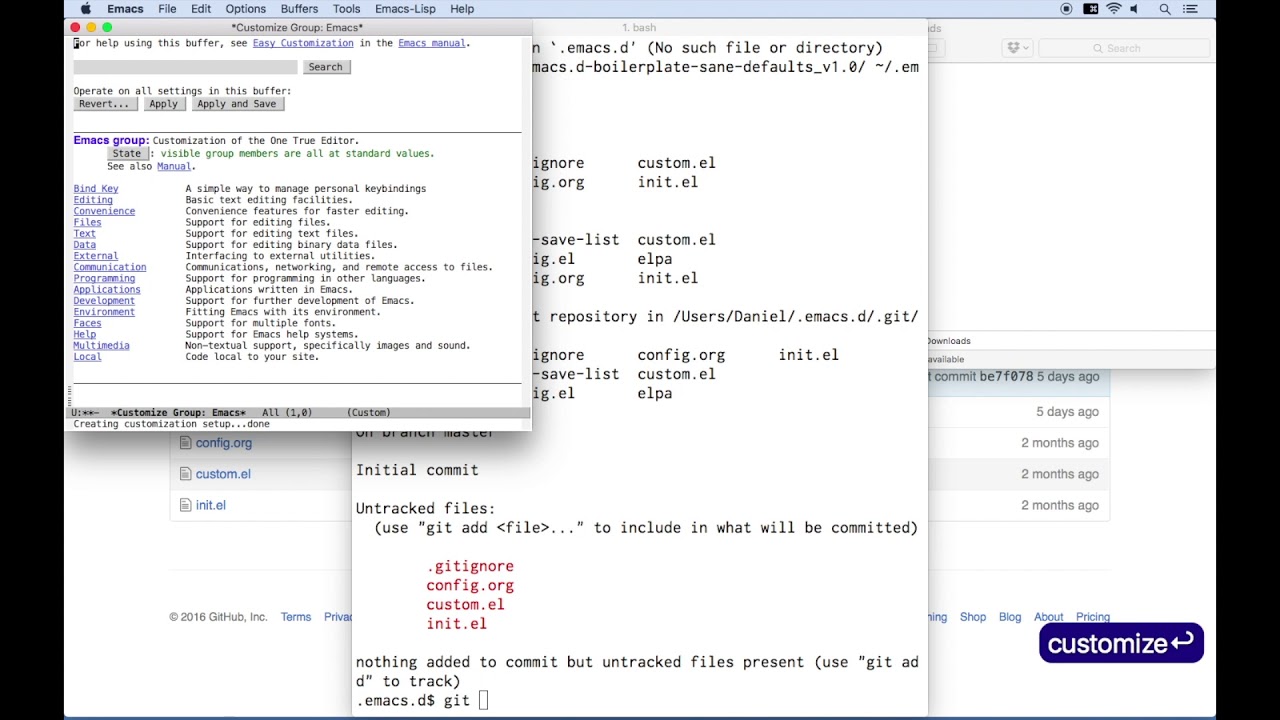Open the Data customization group
The image size is (1280, 720).
(x=85, y=244)
